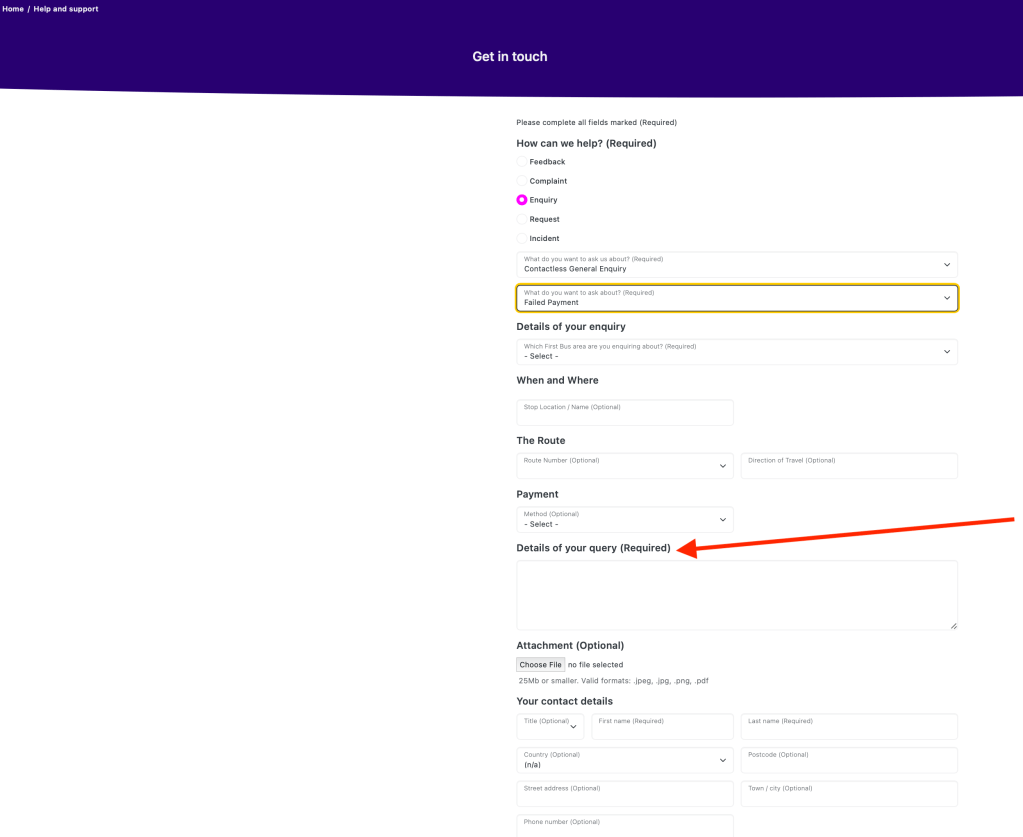
Task: Select the Feedback radio option
Action: 522,162
